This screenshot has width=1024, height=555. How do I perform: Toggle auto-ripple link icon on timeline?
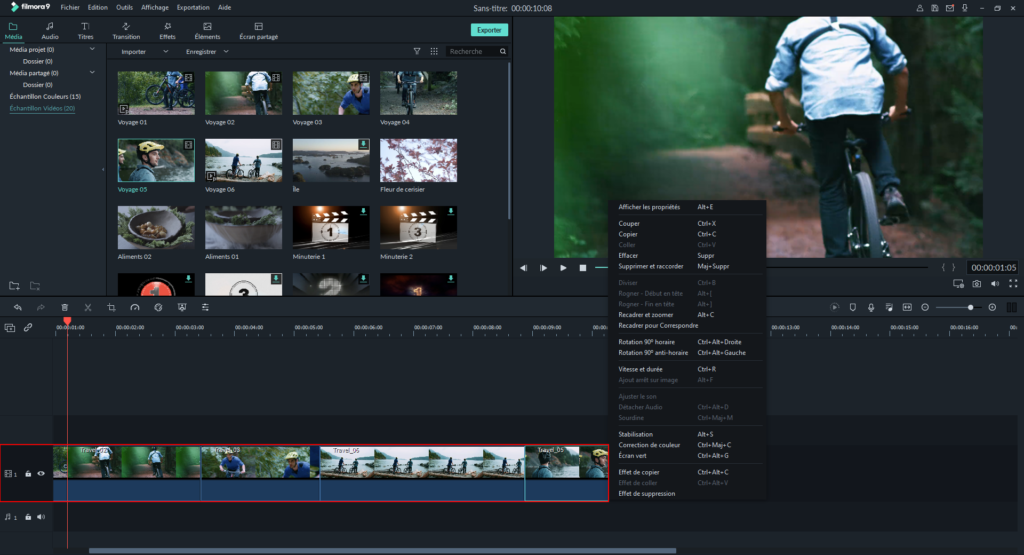28,328
